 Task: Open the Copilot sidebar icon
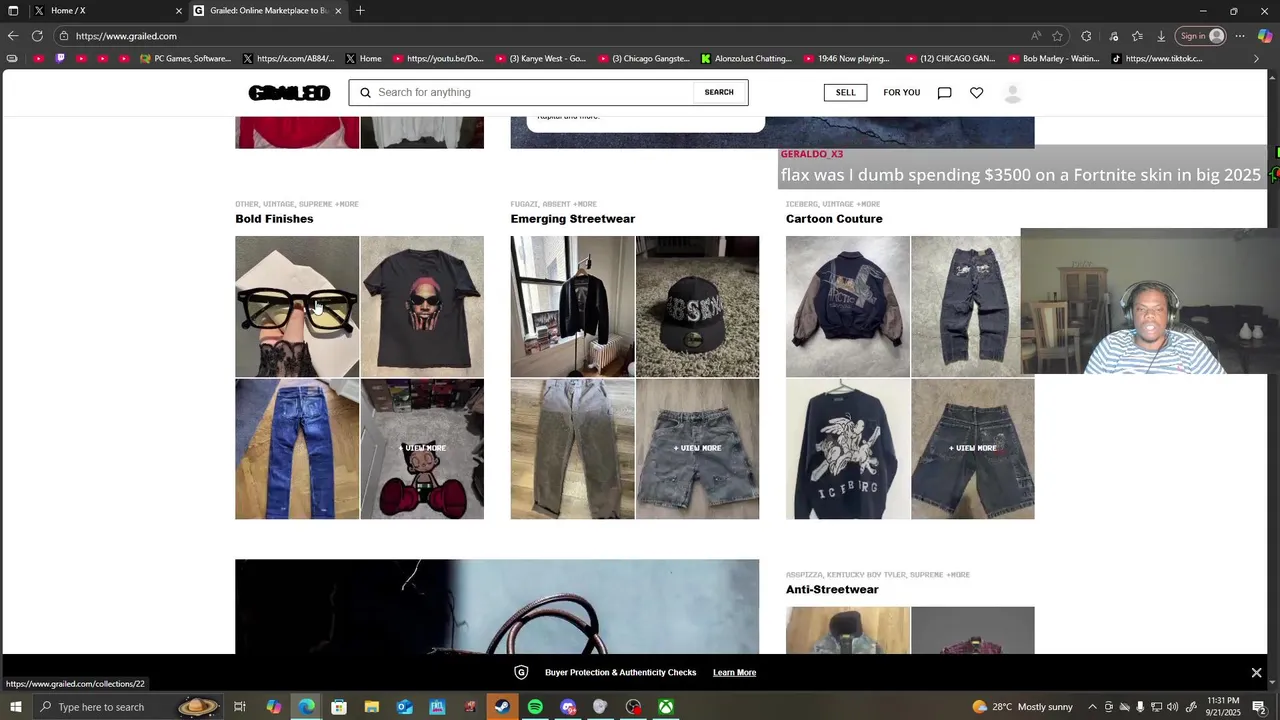(1265, 36)
